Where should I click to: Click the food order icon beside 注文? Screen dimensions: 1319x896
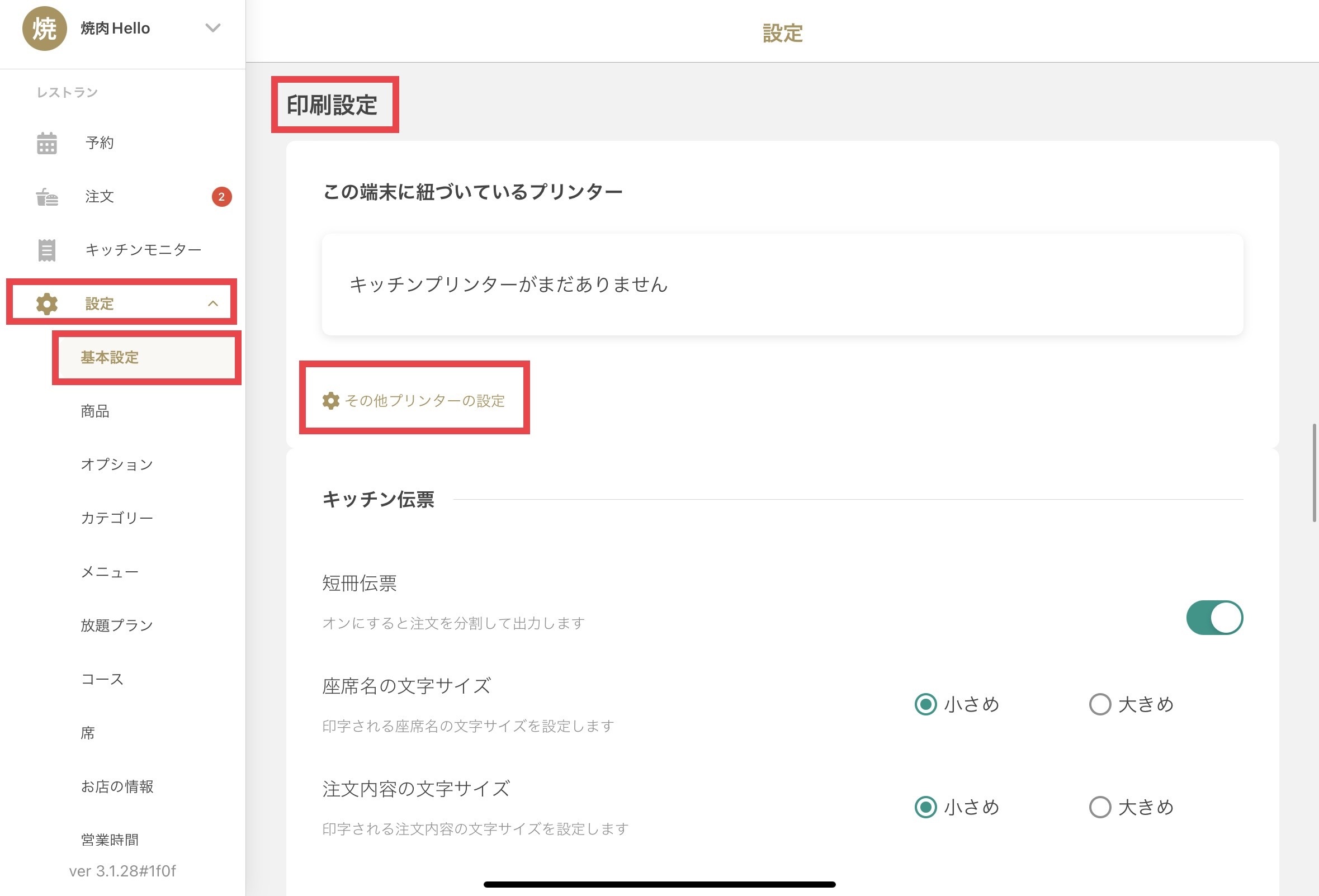(46, 197)
